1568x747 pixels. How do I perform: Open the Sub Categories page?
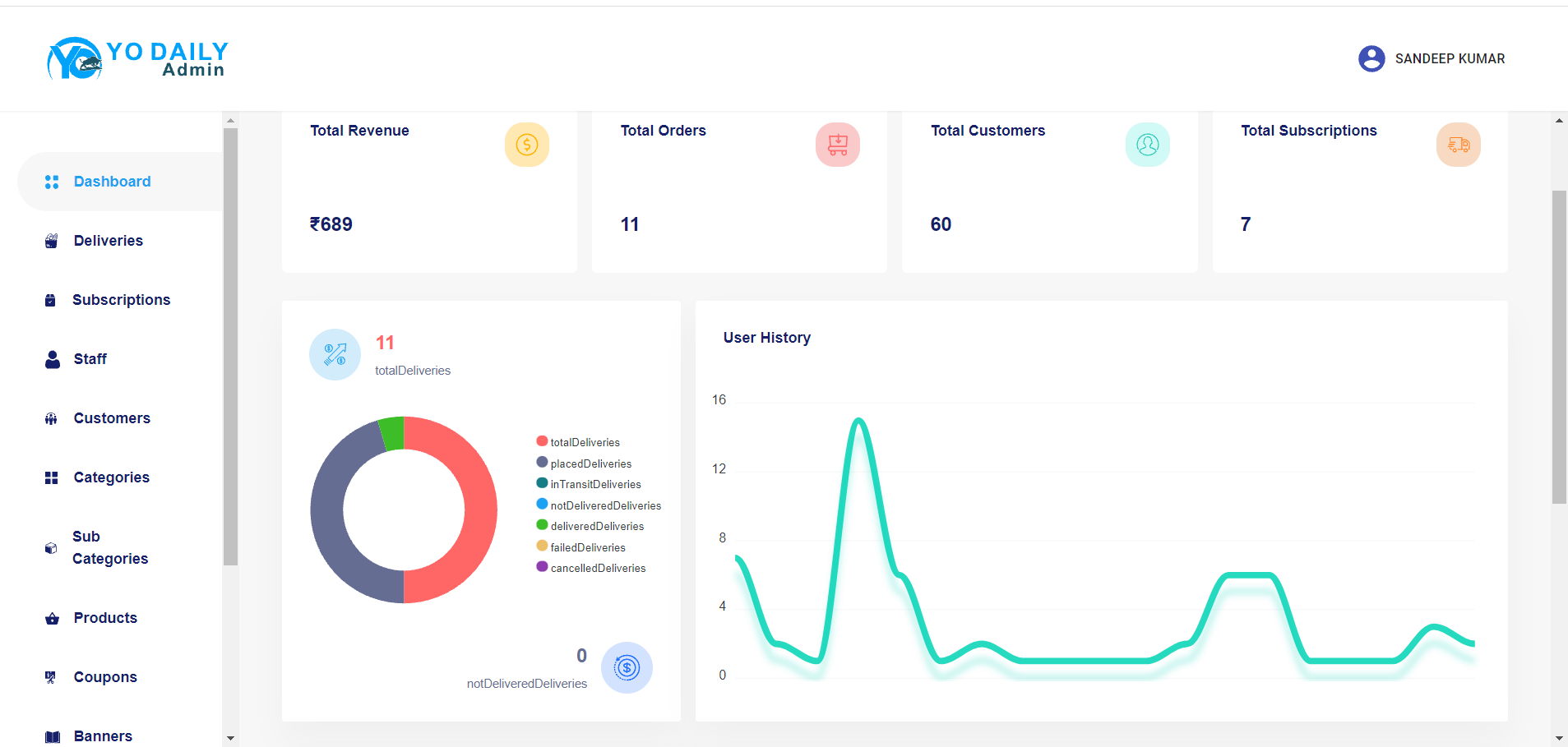[109, 547]
